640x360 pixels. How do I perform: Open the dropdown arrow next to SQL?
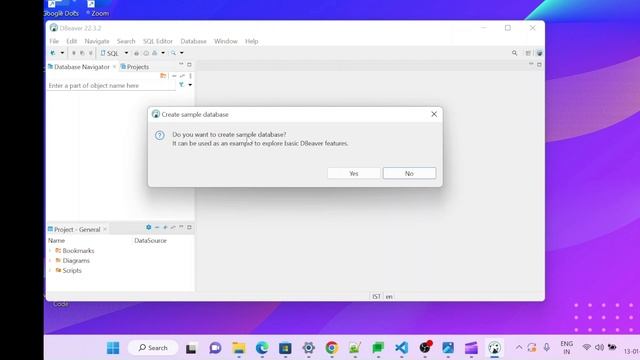126,53
